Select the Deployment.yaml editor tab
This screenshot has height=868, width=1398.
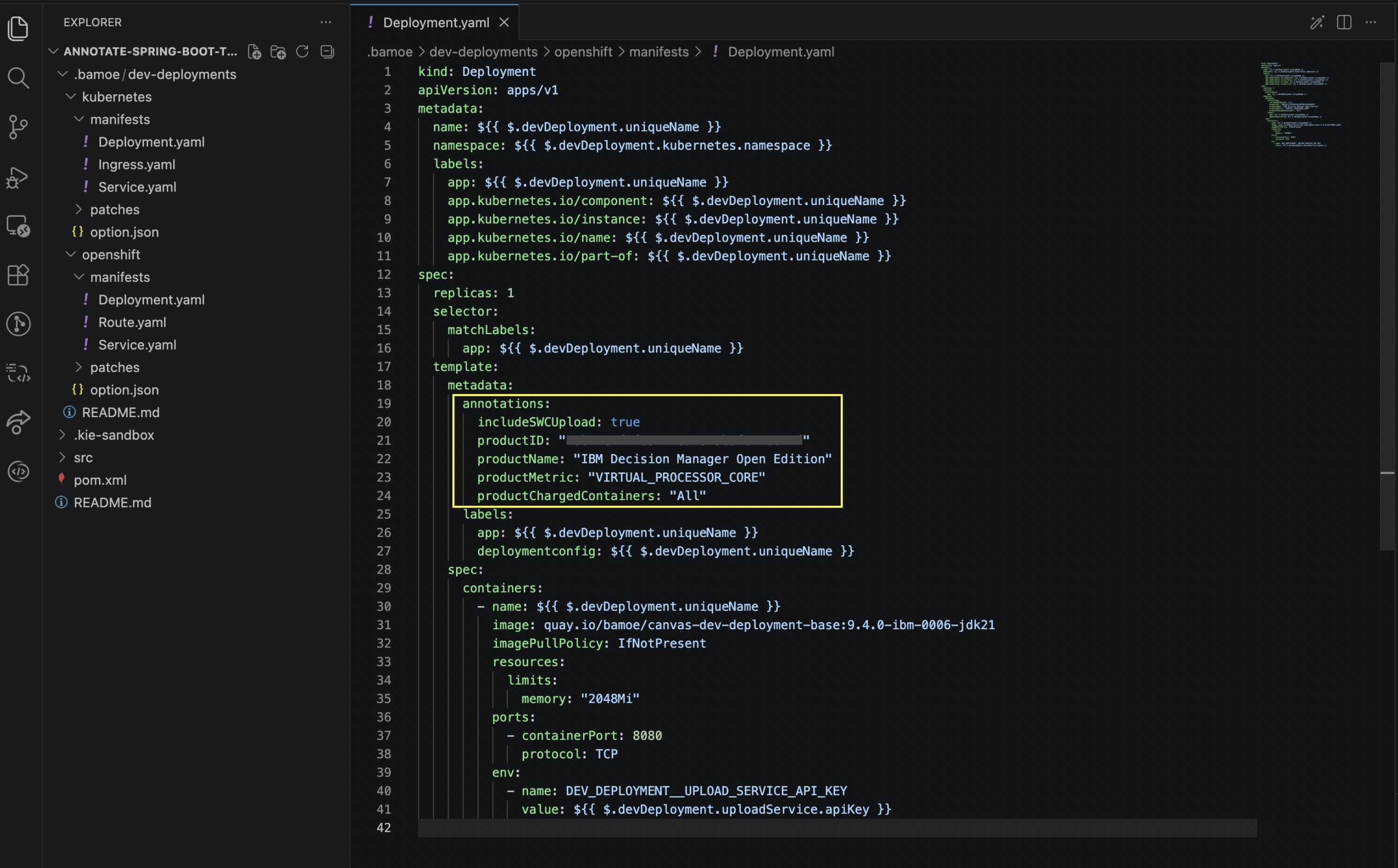434,23
